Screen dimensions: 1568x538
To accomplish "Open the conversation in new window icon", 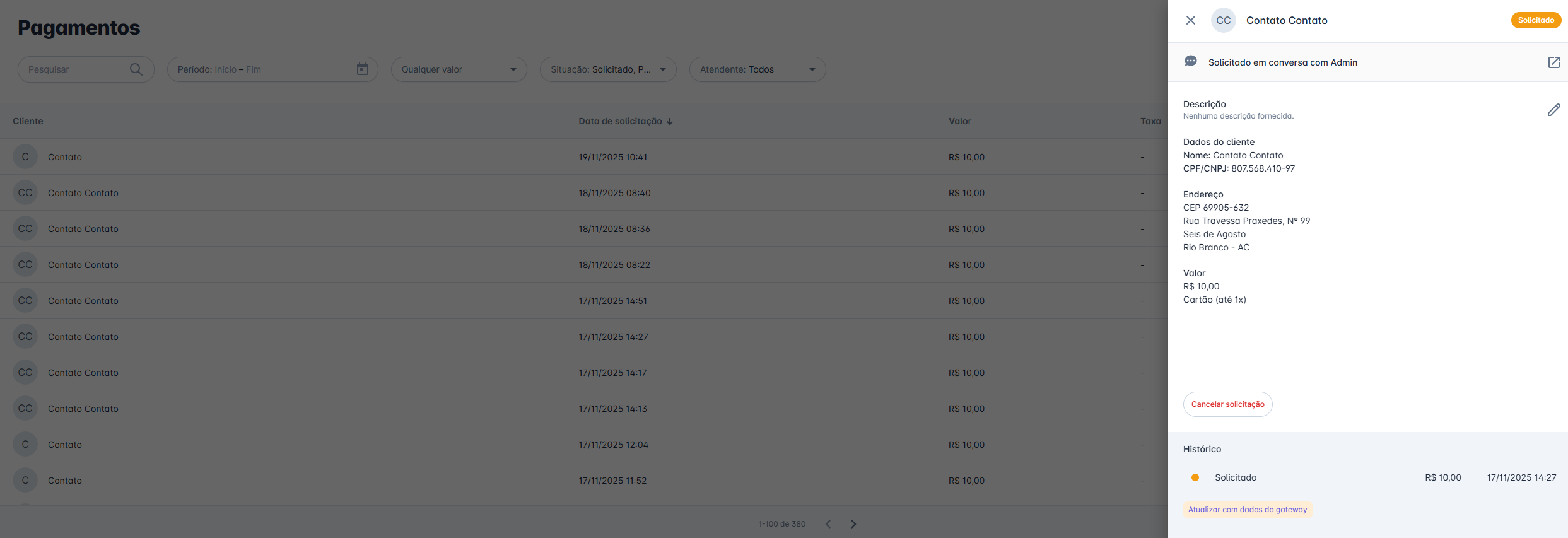I will pyautogui.click(x=1553, y=62).
